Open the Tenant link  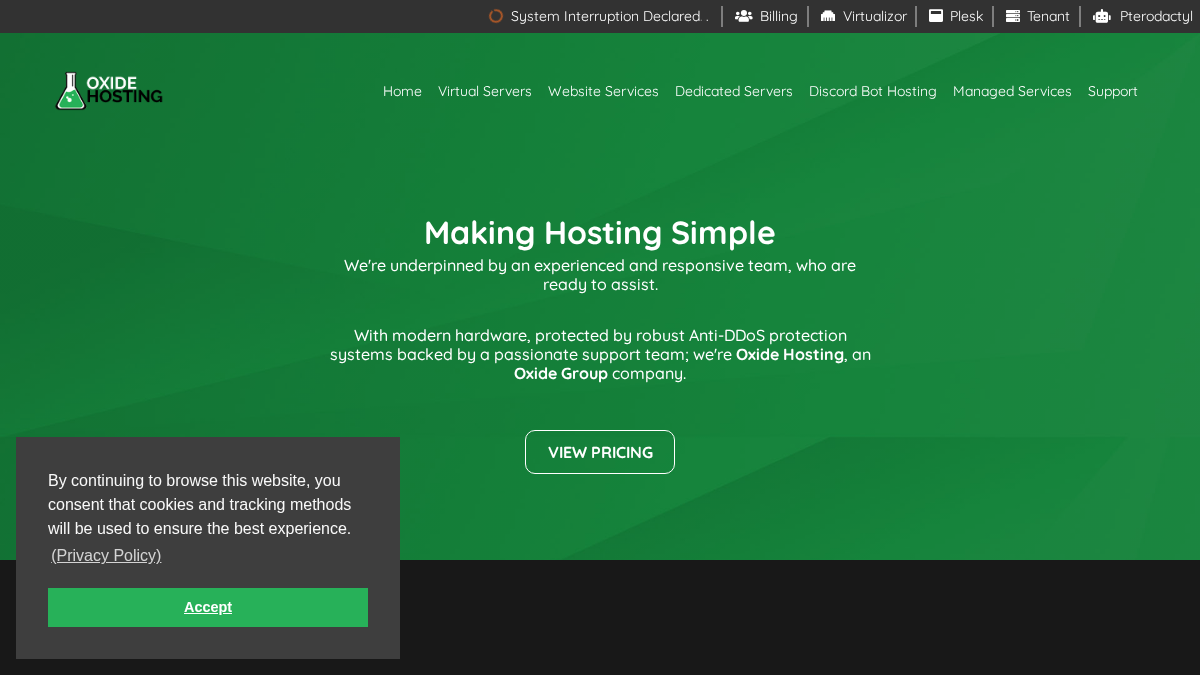(x=1048, y=16)
